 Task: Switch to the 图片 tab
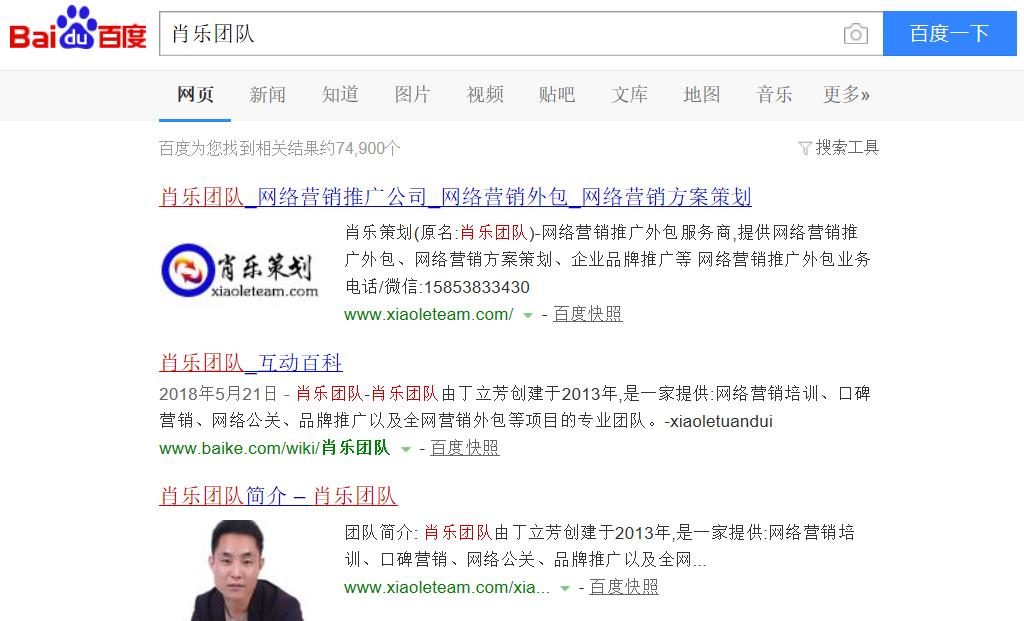(x=412, y=95)
